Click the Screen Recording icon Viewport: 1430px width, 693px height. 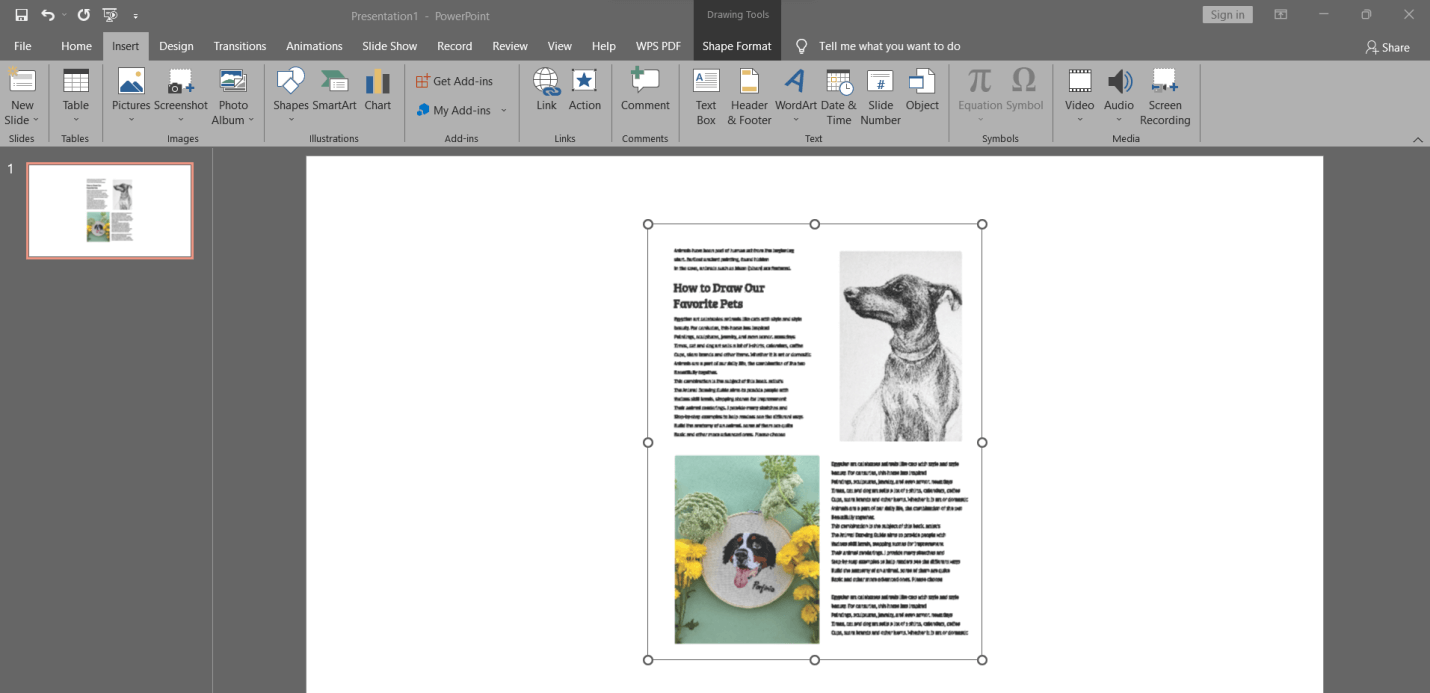click(1164, 97)
